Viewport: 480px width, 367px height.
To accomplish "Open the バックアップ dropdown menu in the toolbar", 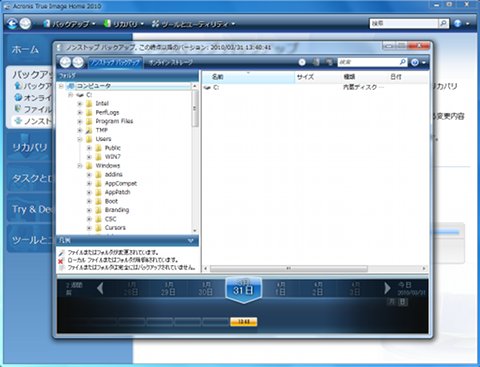I will click(70, 24).
